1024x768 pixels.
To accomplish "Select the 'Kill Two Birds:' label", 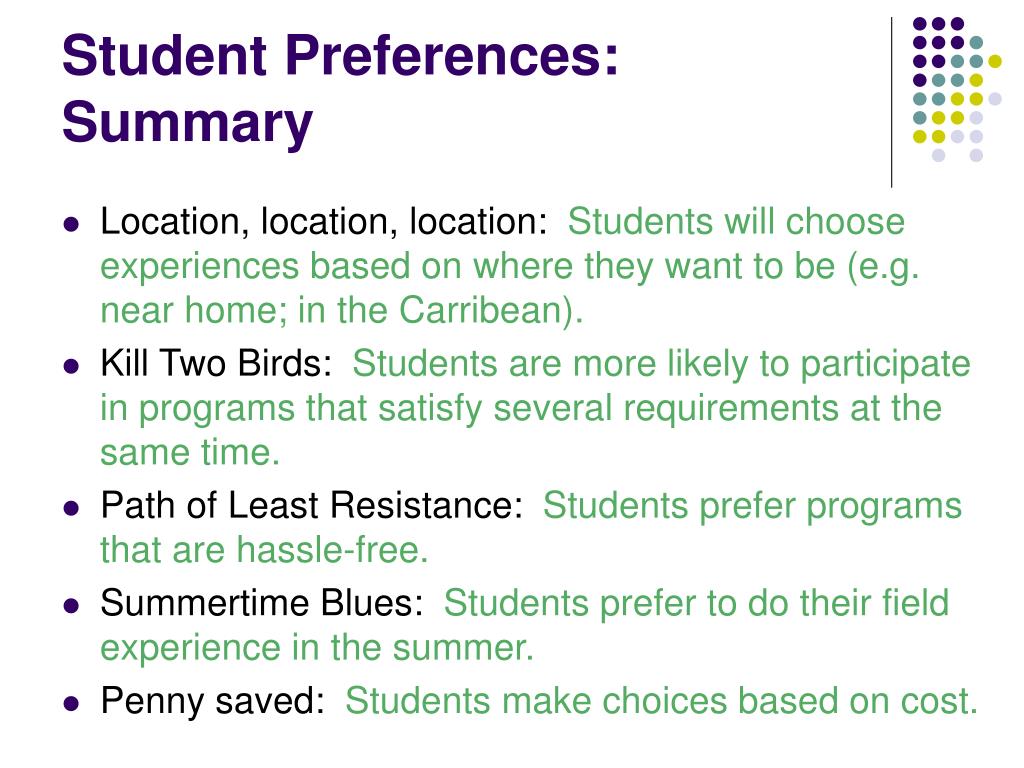I will [216, 363].
